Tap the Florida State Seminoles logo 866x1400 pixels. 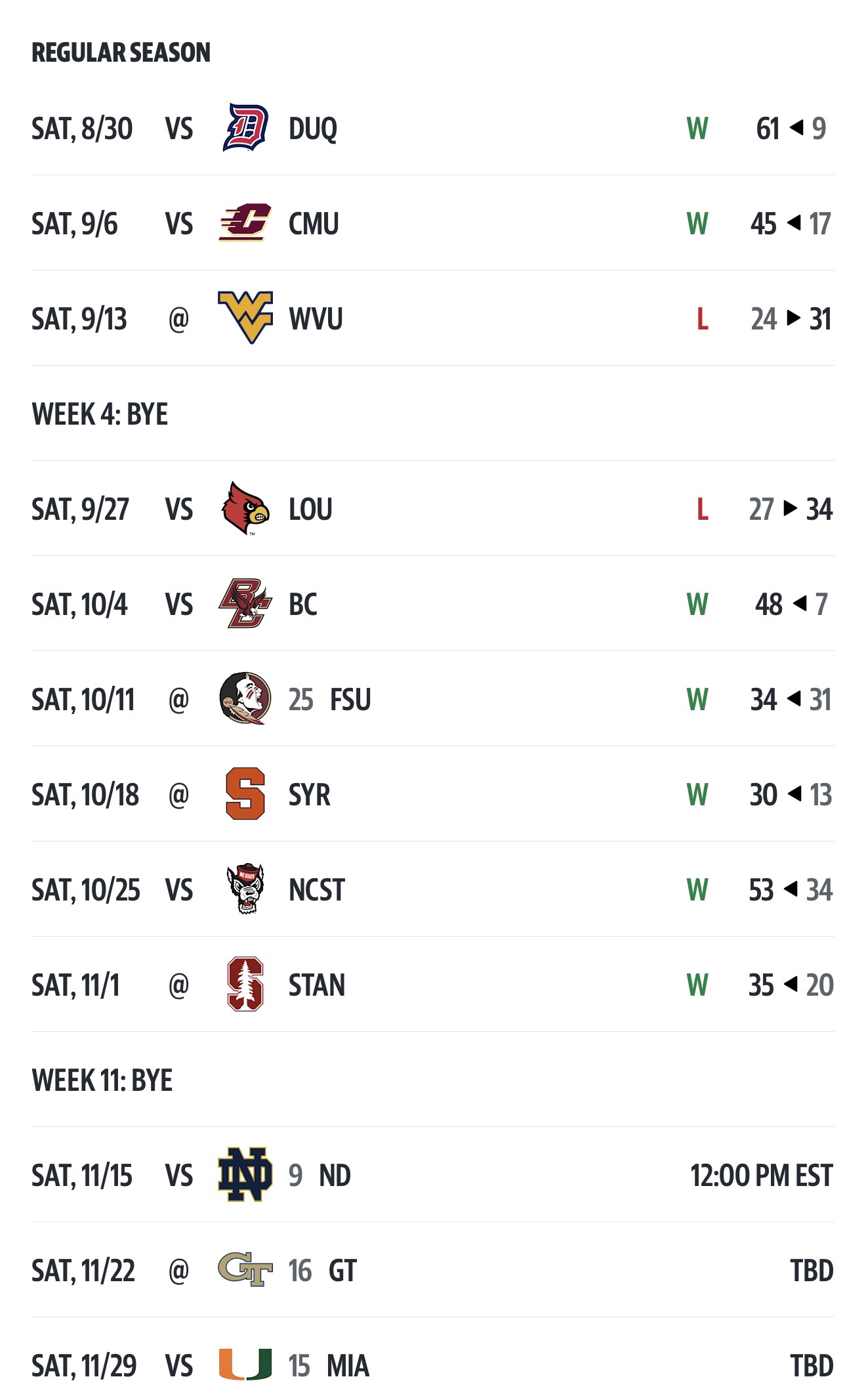click(245, 698)
